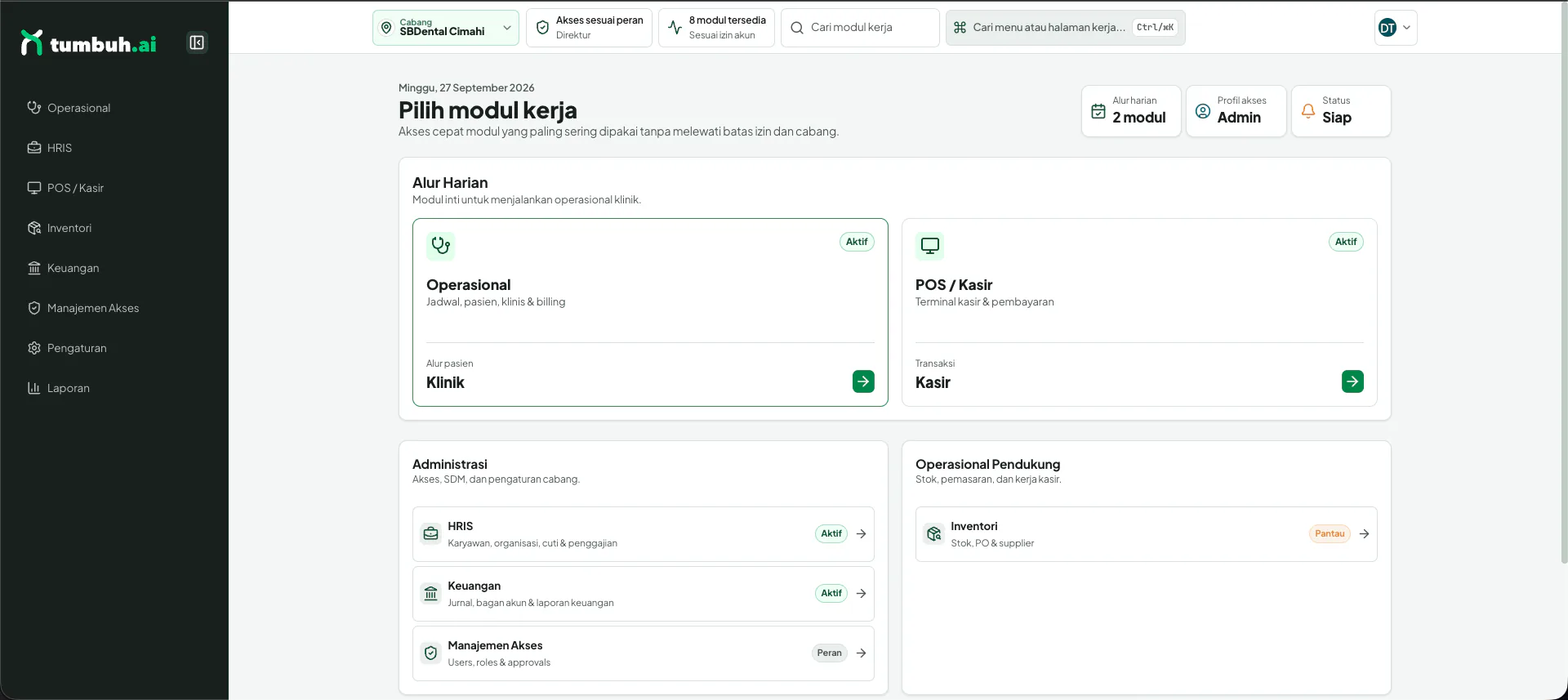Click the bell icon in the Status card

click(x=1308, y=111)
